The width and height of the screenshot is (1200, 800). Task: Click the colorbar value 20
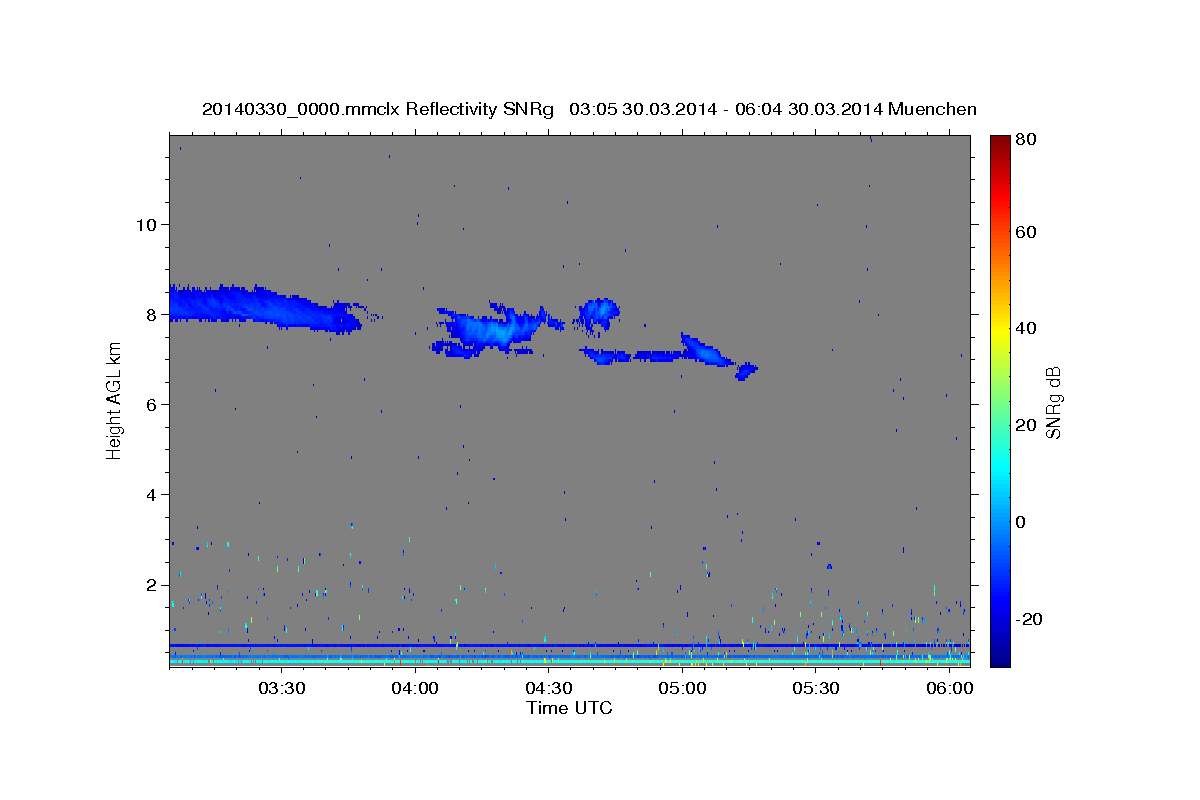click(1025, 425)
